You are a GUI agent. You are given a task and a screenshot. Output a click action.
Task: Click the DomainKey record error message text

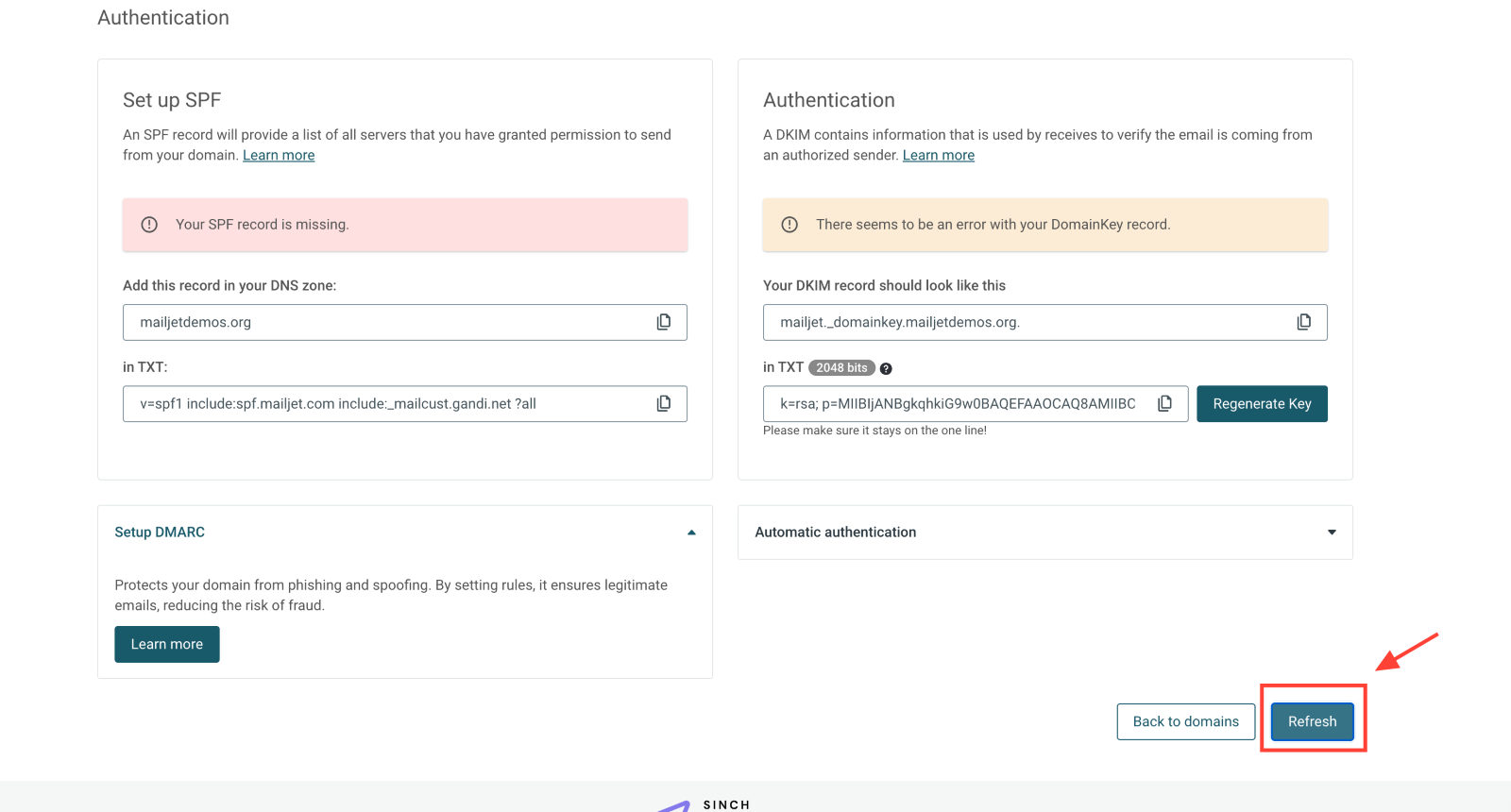993,225
